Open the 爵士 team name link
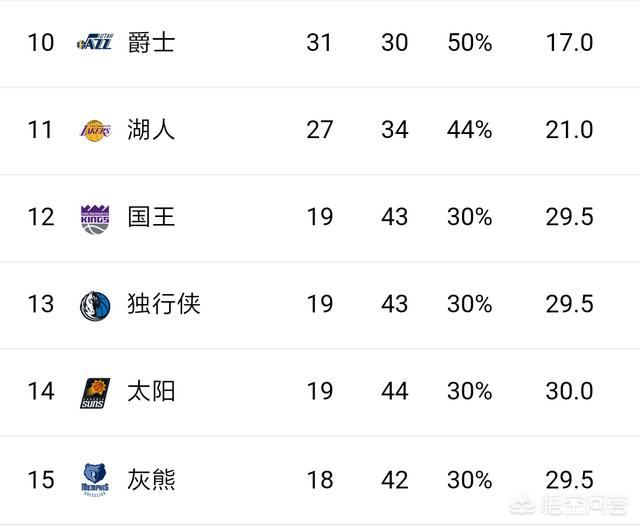640x527 pixels. [x=151, y=43]
